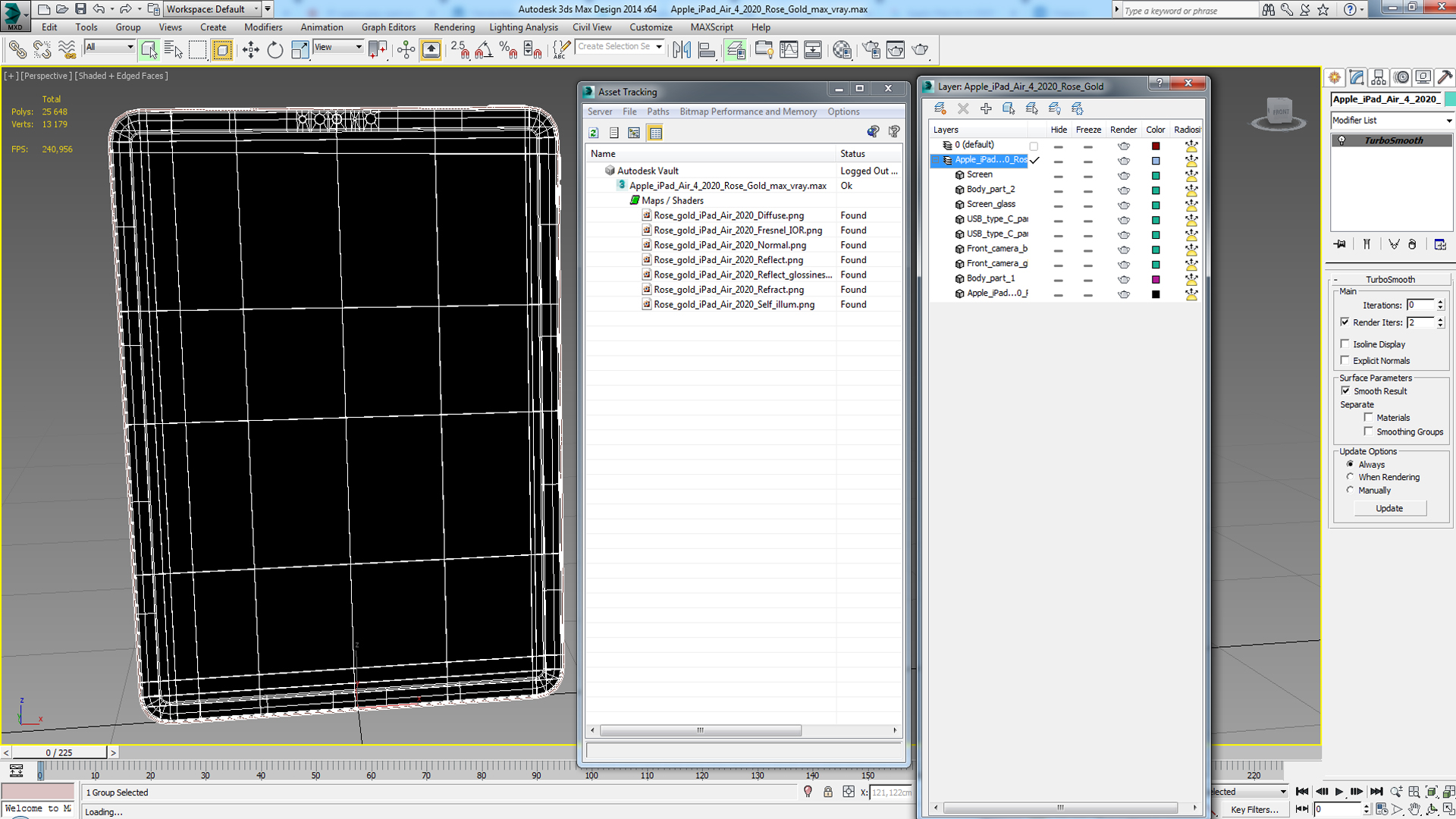Click the Align tool icon

tap(707, 50)
